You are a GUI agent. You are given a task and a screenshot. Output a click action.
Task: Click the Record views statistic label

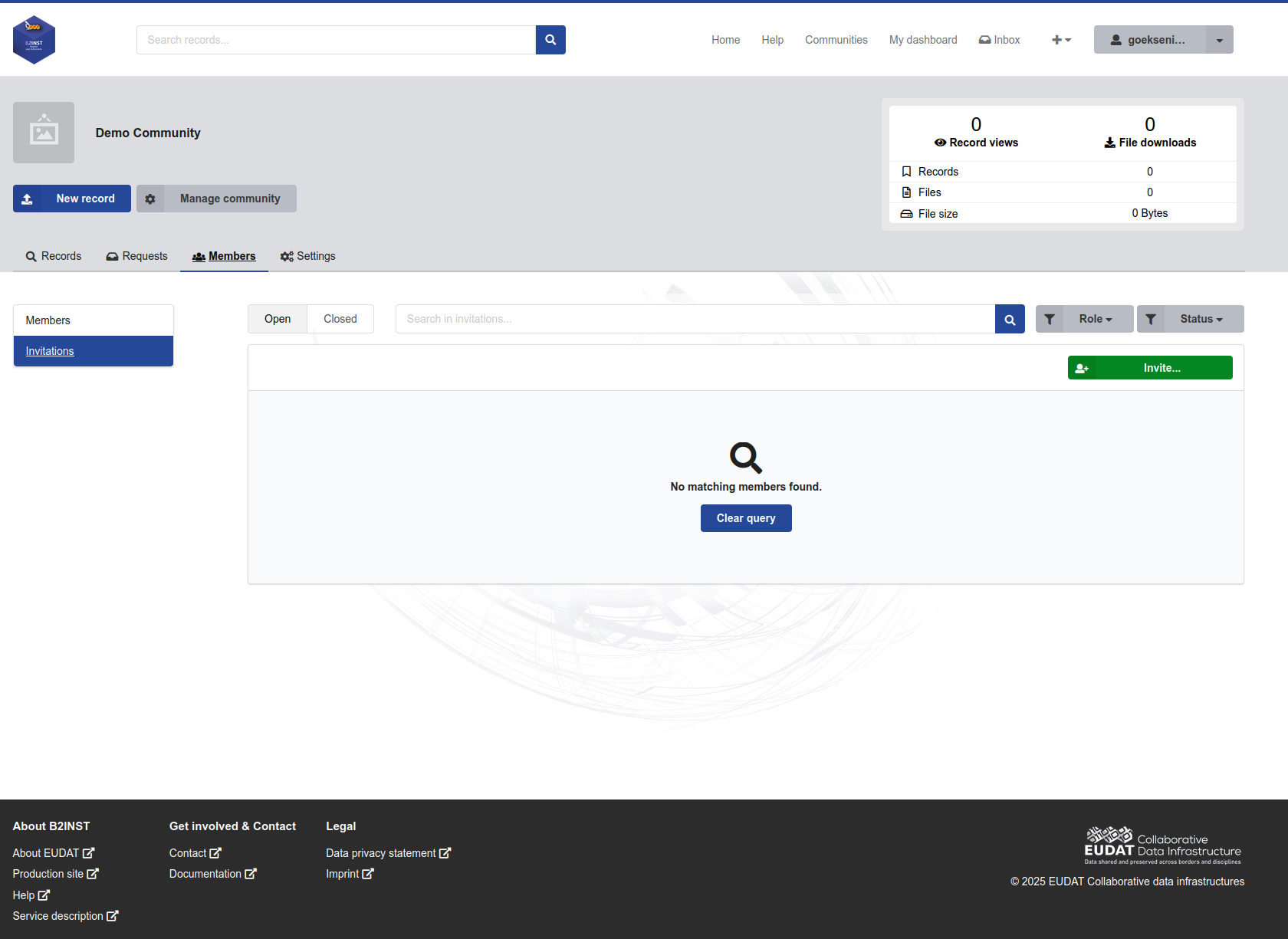(976, 143)
